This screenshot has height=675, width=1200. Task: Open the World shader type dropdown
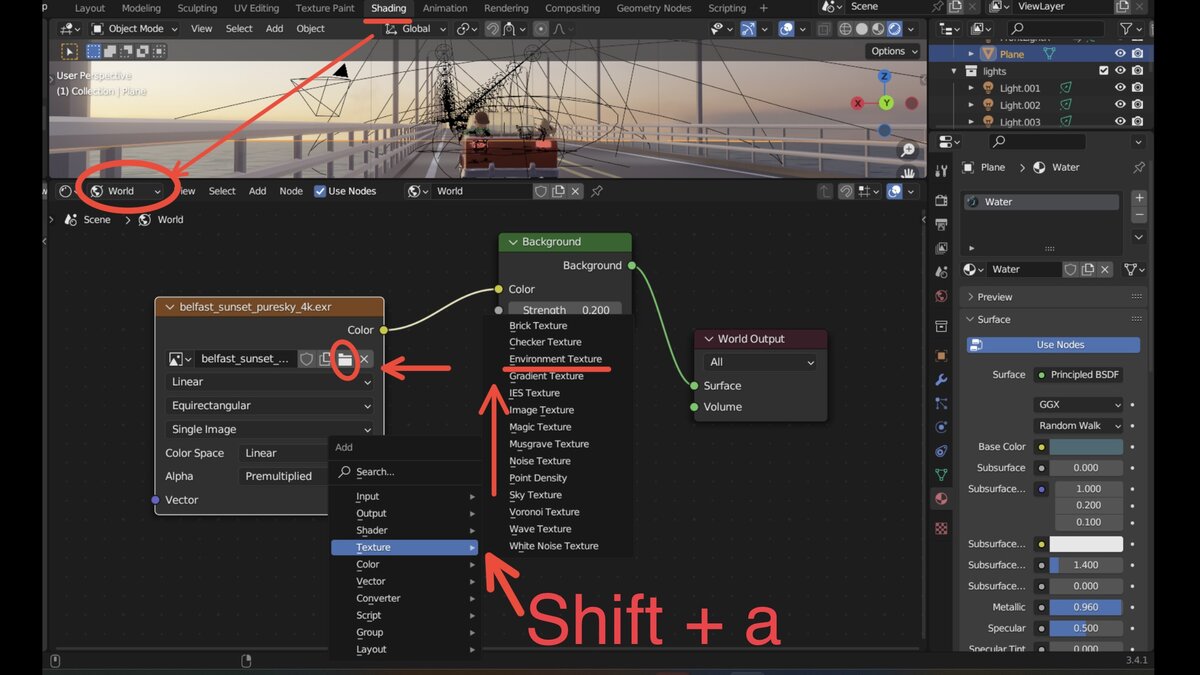coord(121,191)
